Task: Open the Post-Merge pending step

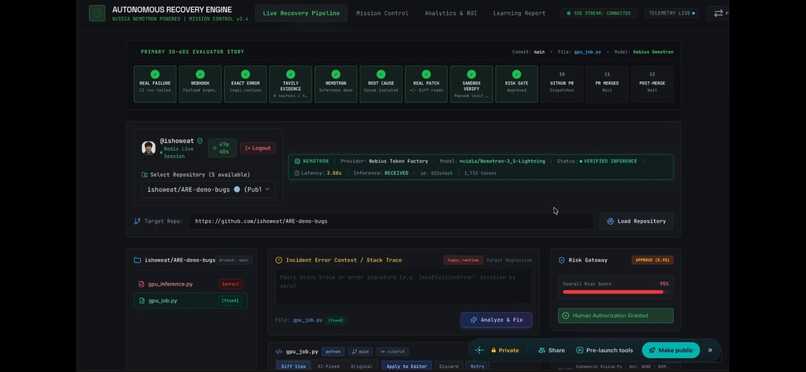Action: click(652, 84)
